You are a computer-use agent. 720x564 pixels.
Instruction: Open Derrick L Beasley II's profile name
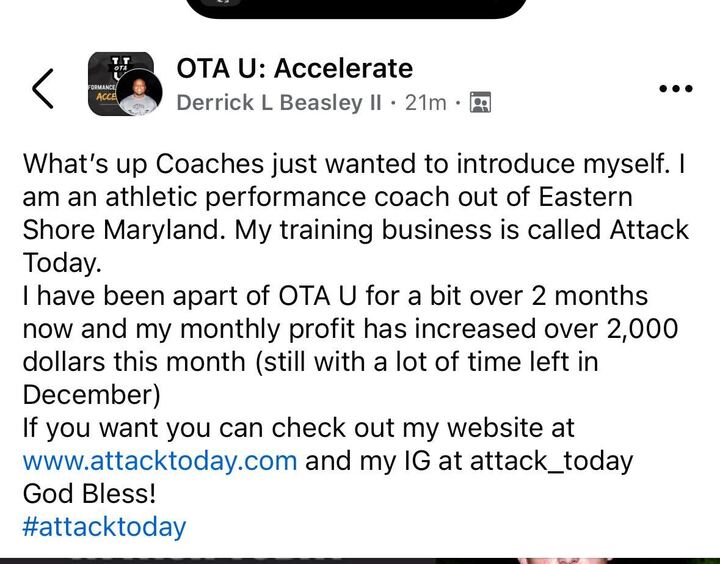click(279, 103)
